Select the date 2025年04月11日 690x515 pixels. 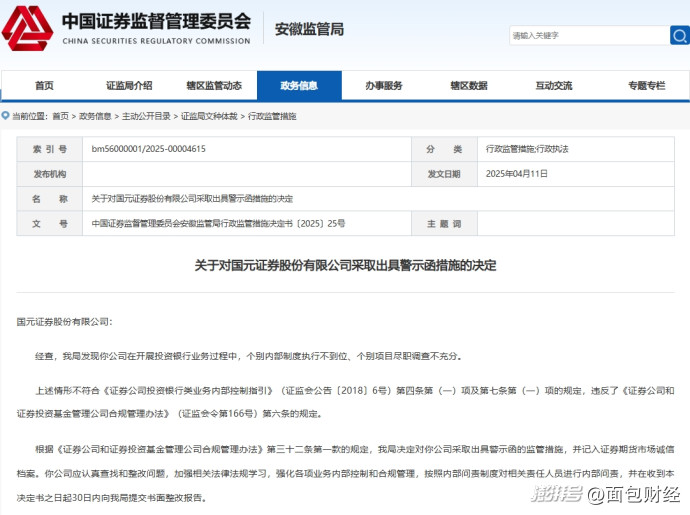click(517, 174)
